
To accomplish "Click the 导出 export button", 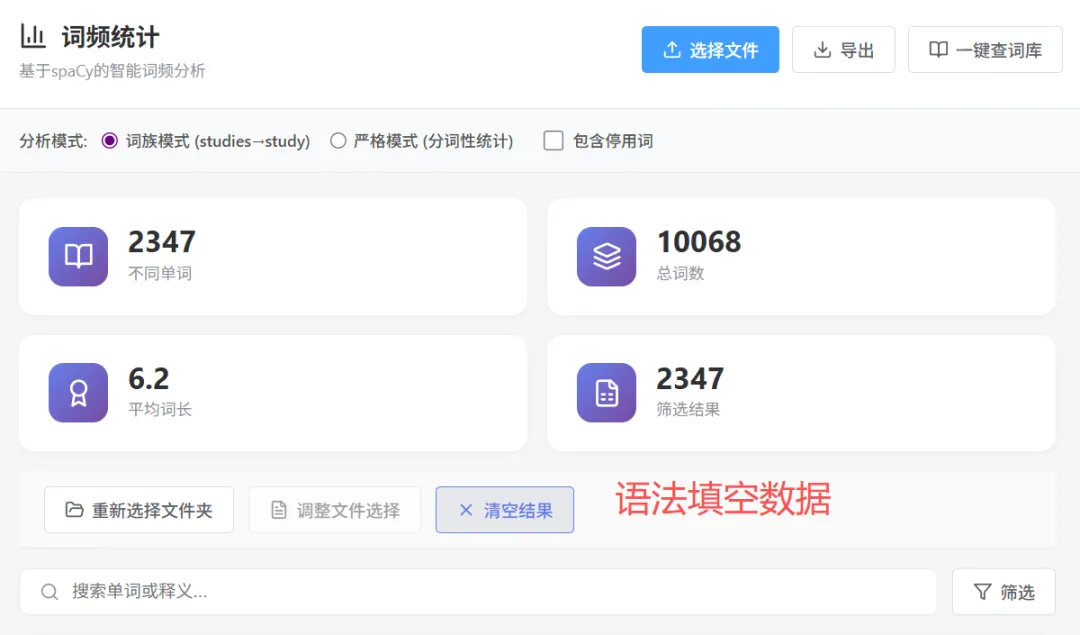I will point(843,49).
